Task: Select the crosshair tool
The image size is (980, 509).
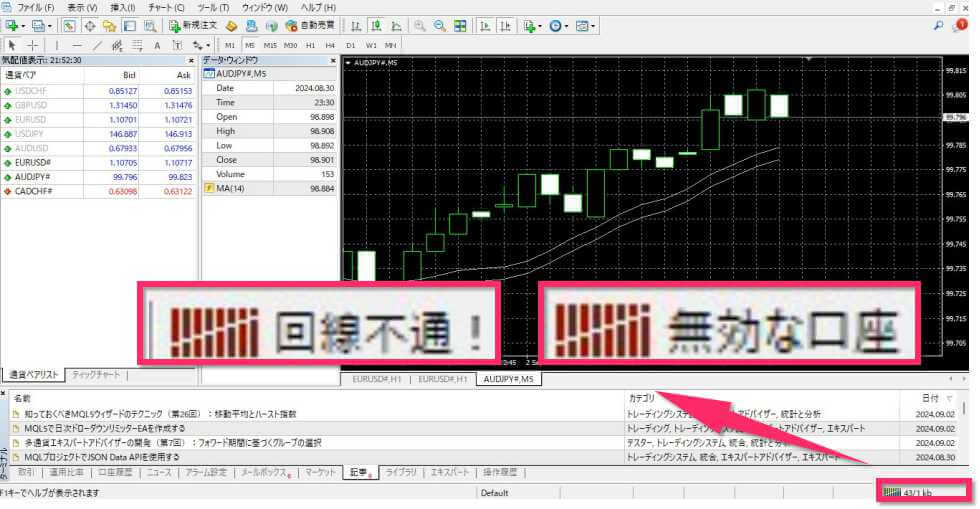Action: pyautogui.click(x=32, y=45)
